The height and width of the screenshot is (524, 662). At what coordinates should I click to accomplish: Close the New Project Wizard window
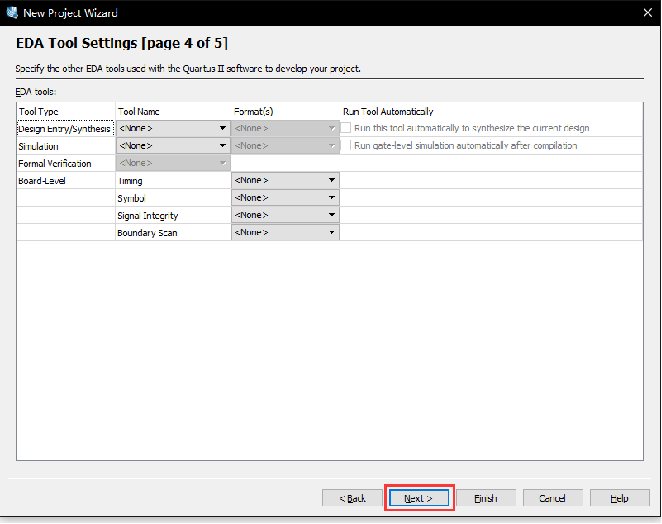pyautogui.click(x=648, y=13)
